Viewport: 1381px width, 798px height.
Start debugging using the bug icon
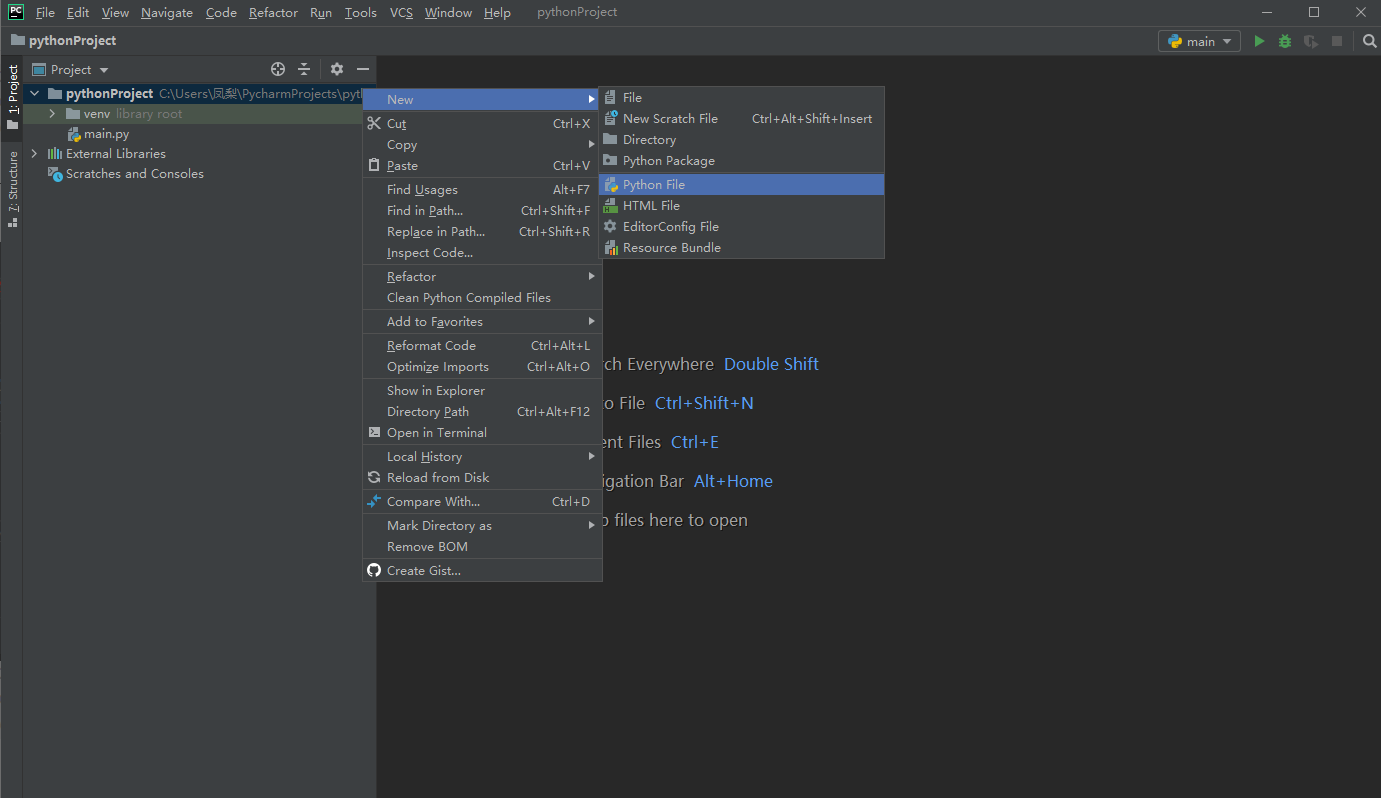(1284, 41)
